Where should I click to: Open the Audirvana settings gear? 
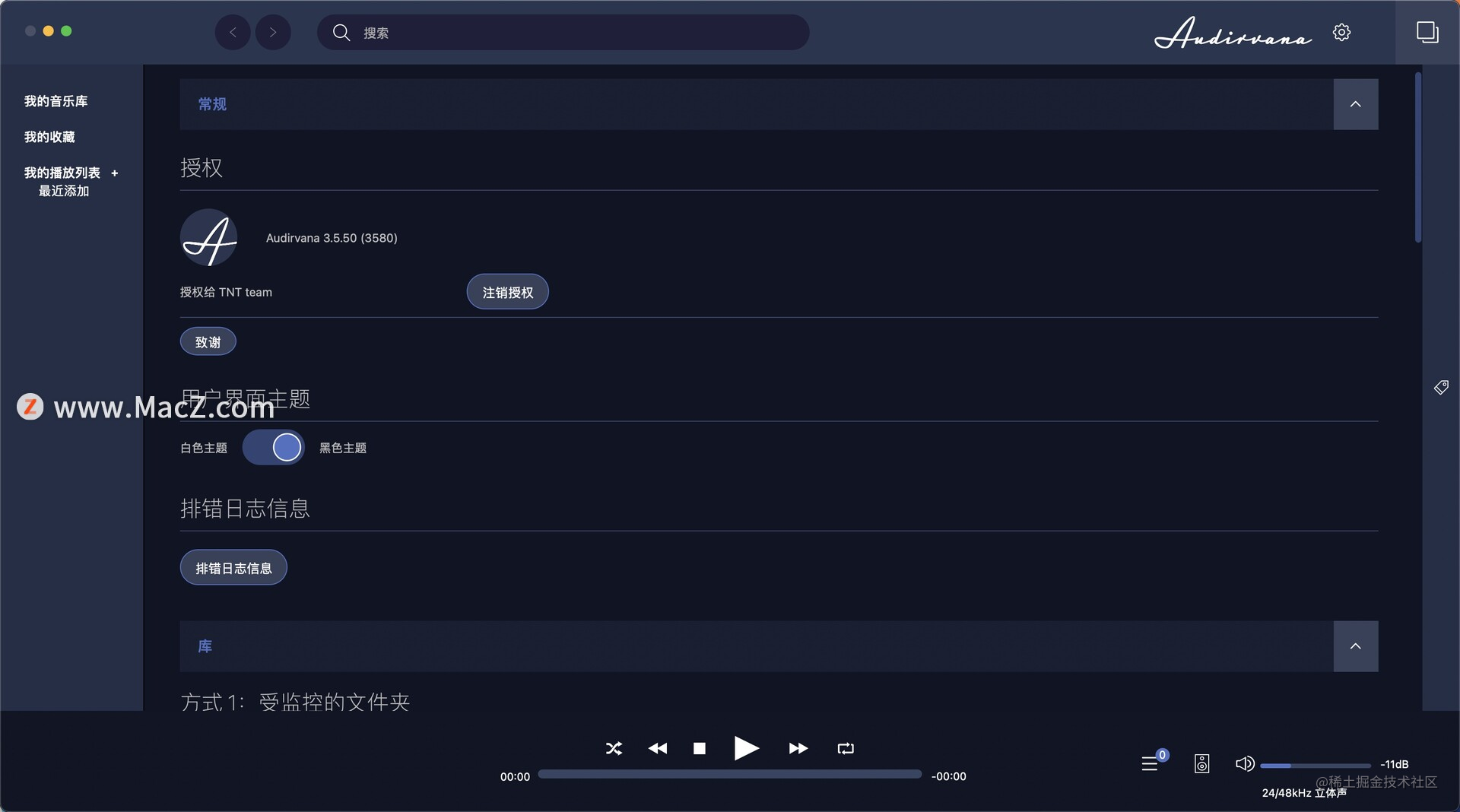[x=1341, y=32]
